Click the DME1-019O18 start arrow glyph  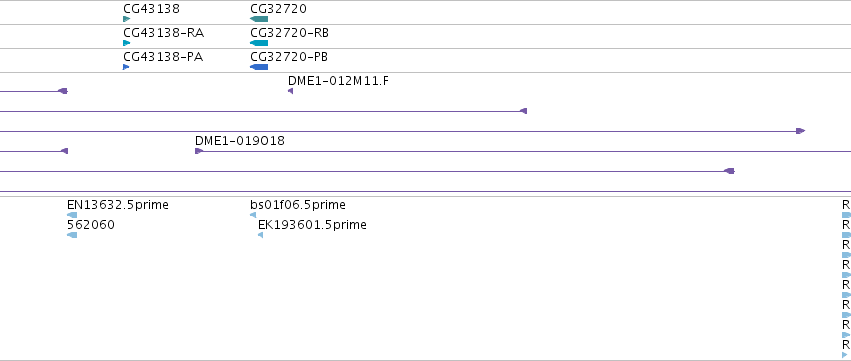(x=199, y=151)
